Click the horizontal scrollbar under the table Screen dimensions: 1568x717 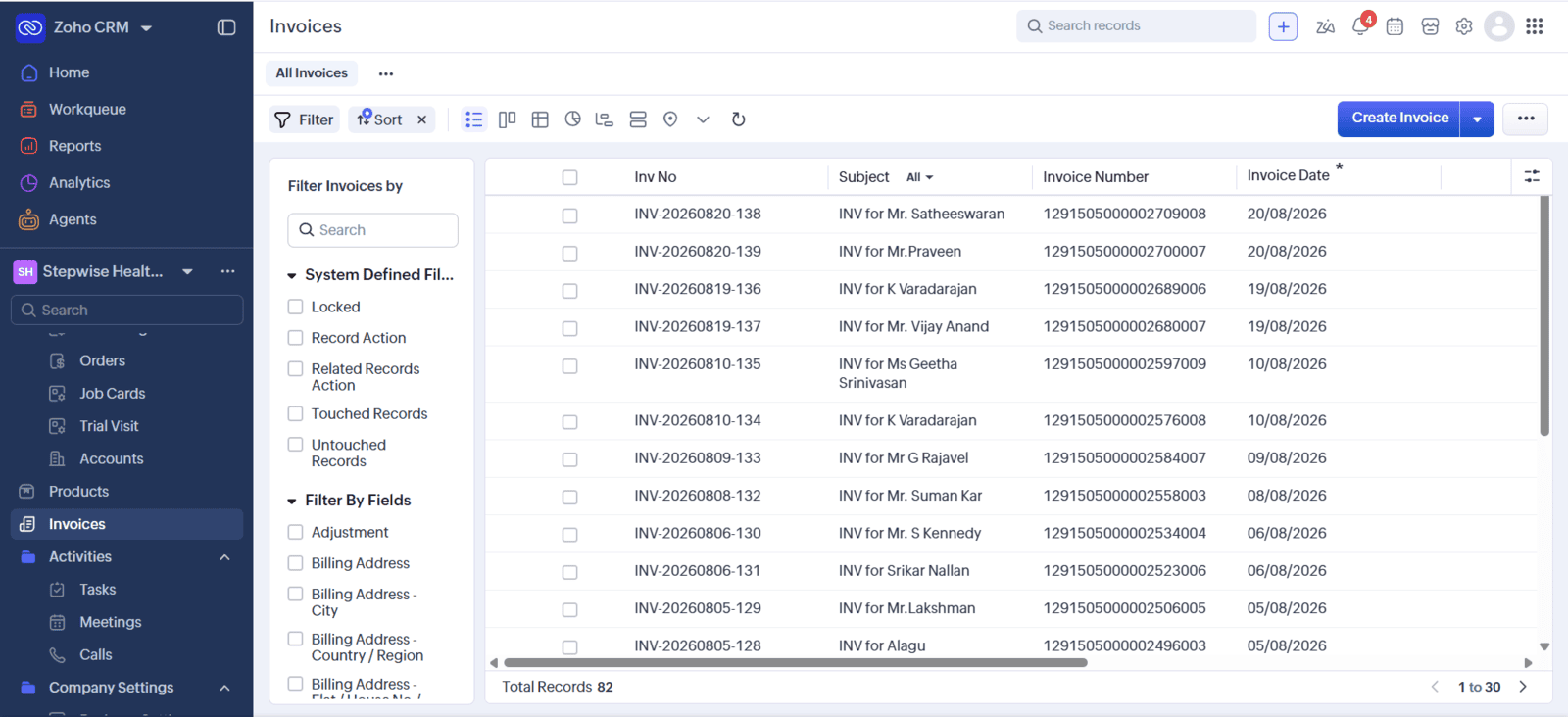(795, 663)
